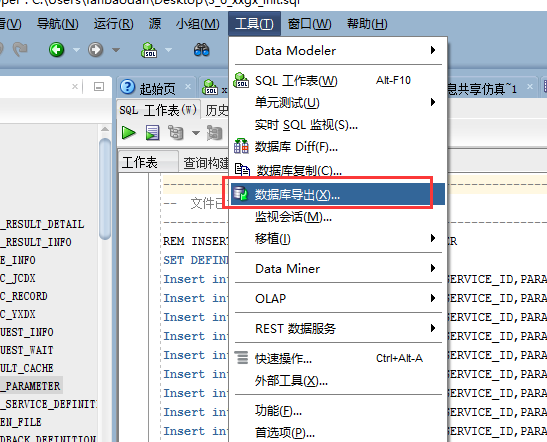Viewport: 547px width, 442px height.
Task: Select the C_JCDX table
Action: (x=18, y=278)
